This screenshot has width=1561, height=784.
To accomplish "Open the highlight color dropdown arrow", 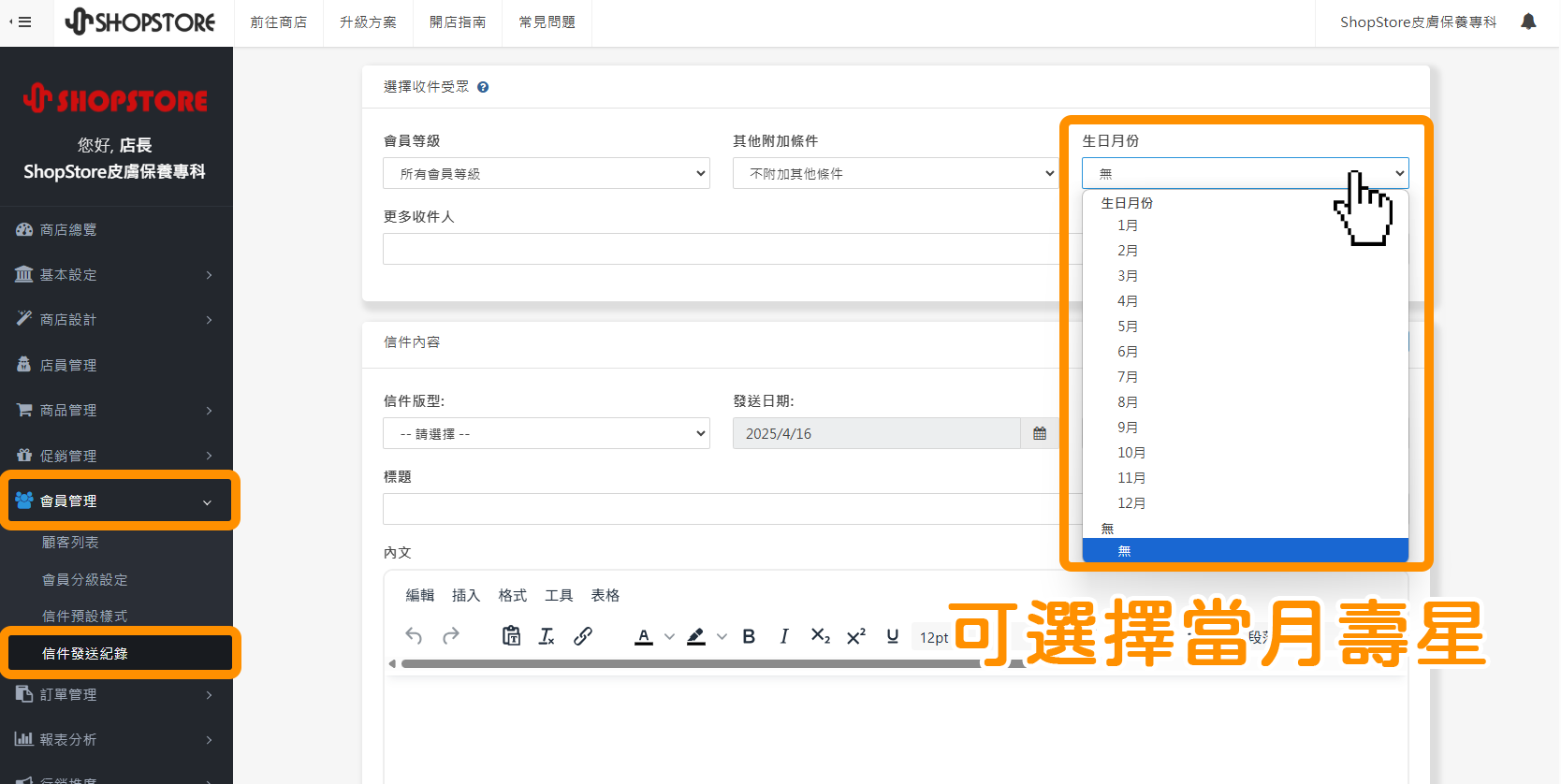I will click(722, 636).
